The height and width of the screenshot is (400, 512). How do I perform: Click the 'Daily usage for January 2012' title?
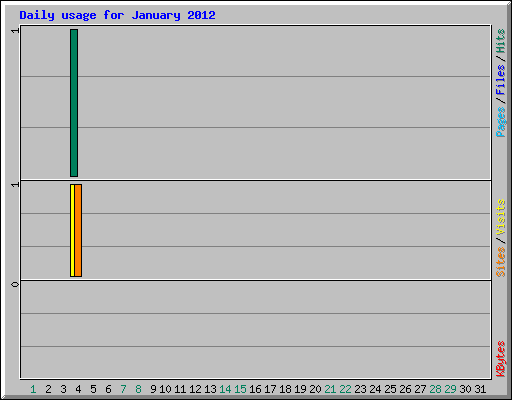tap(117, 15)
